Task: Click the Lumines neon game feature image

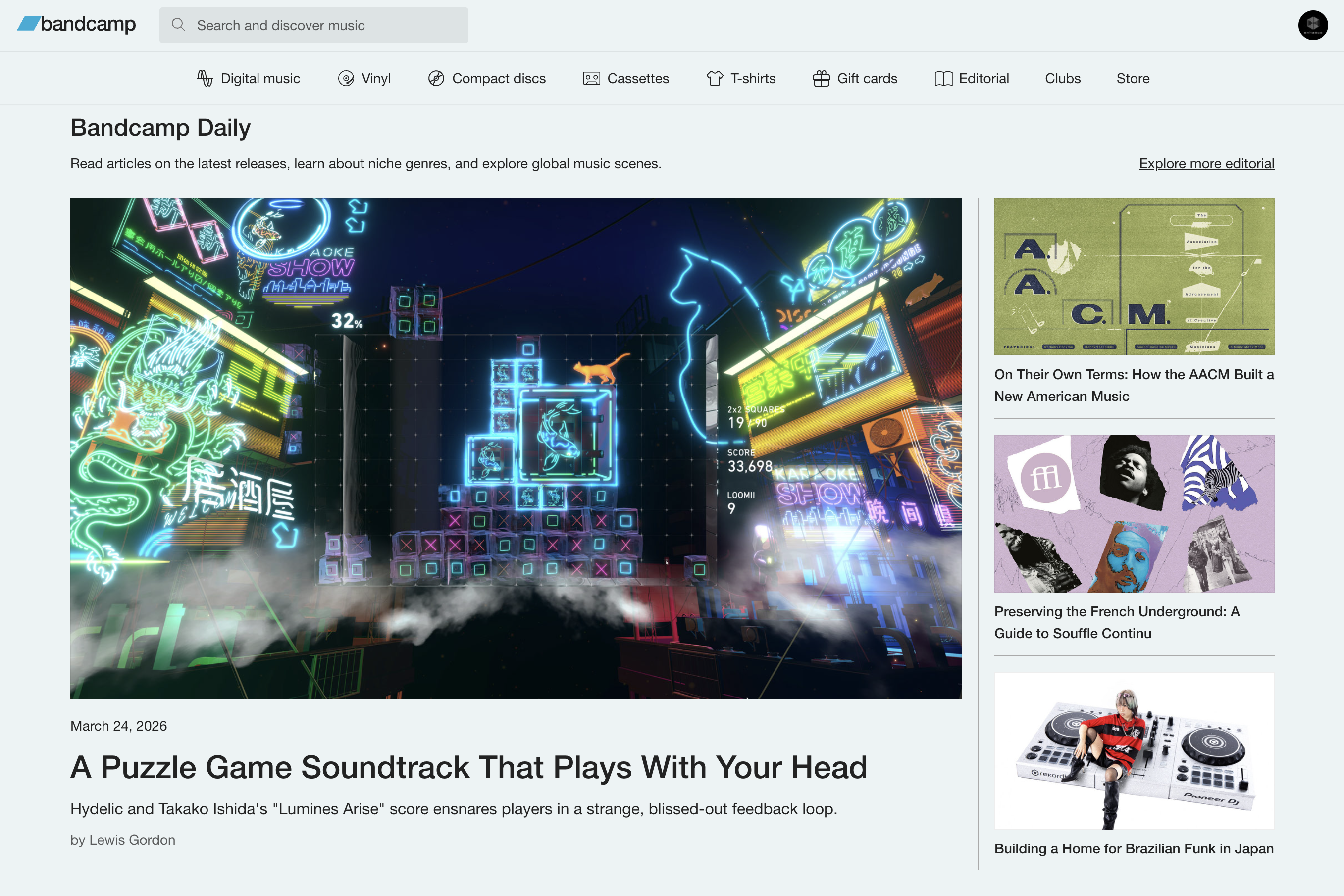Action: [515, 448]
